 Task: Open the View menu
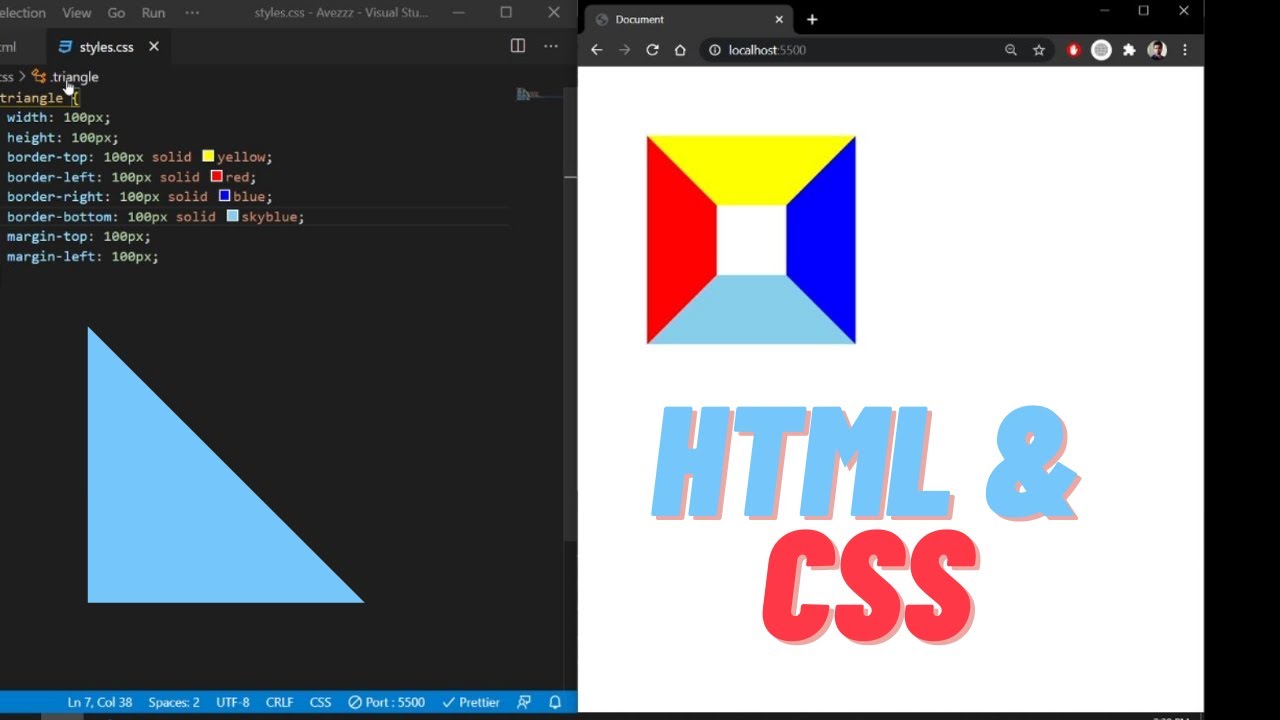tap(76, 13)
